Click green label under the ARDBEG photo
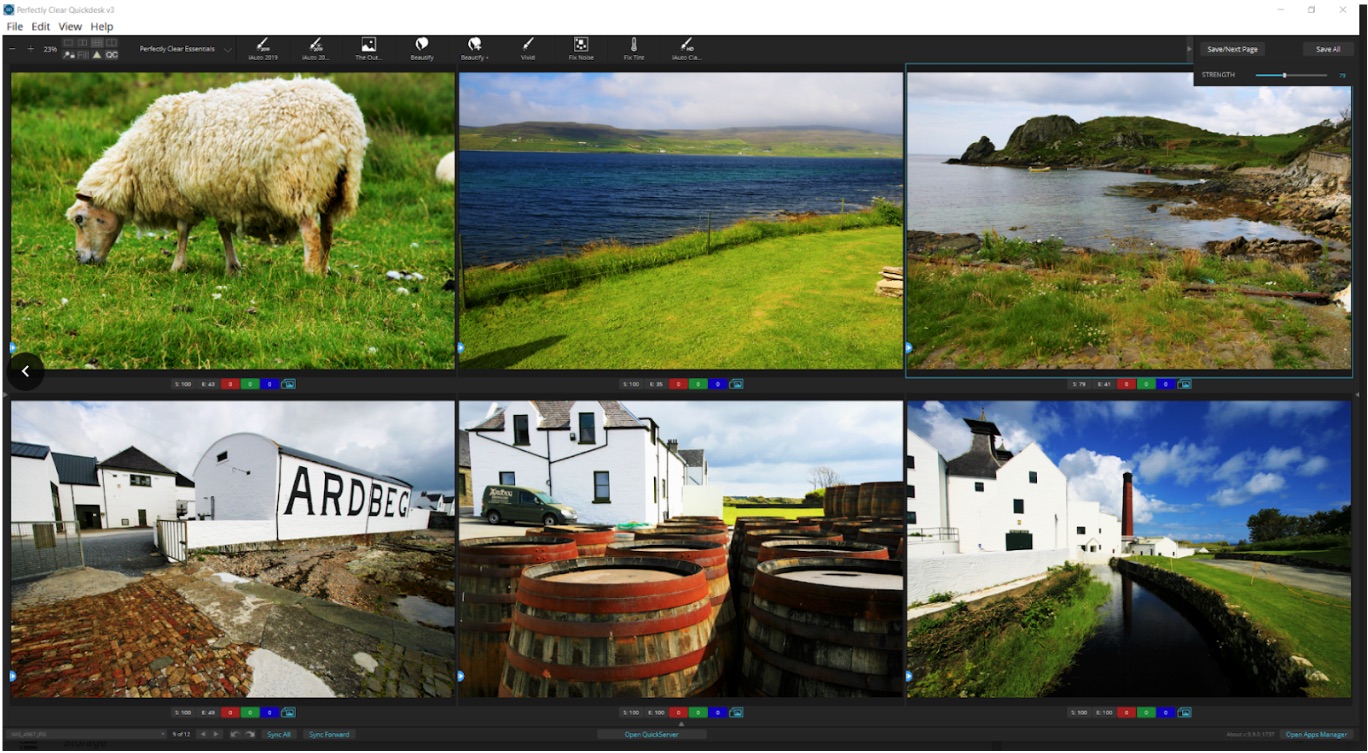1368x753 pixels. click(250, 713)
